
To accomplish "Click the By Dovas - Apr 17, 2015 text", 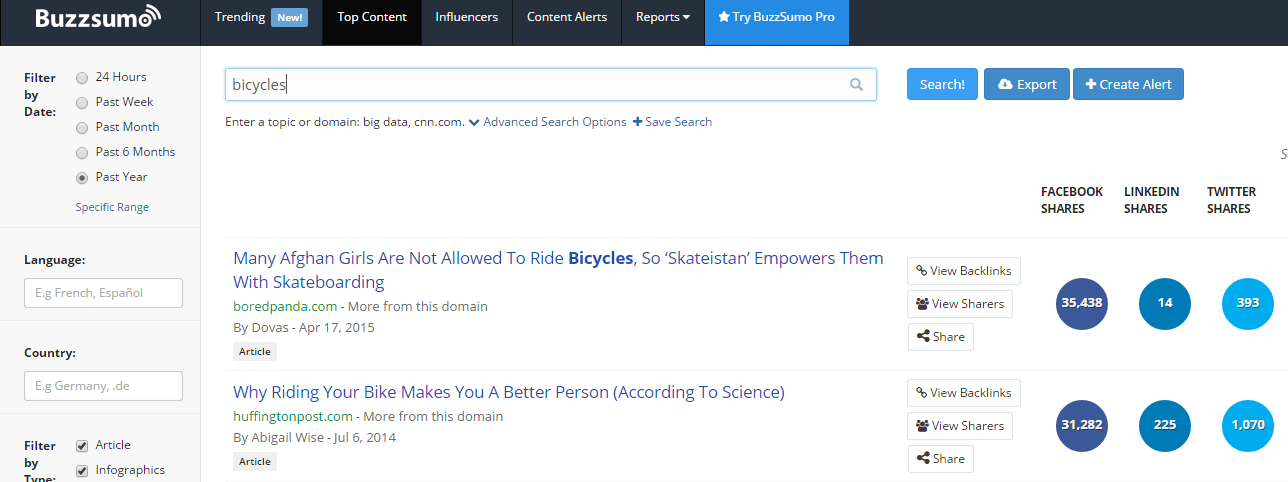I will pos(304,328).
